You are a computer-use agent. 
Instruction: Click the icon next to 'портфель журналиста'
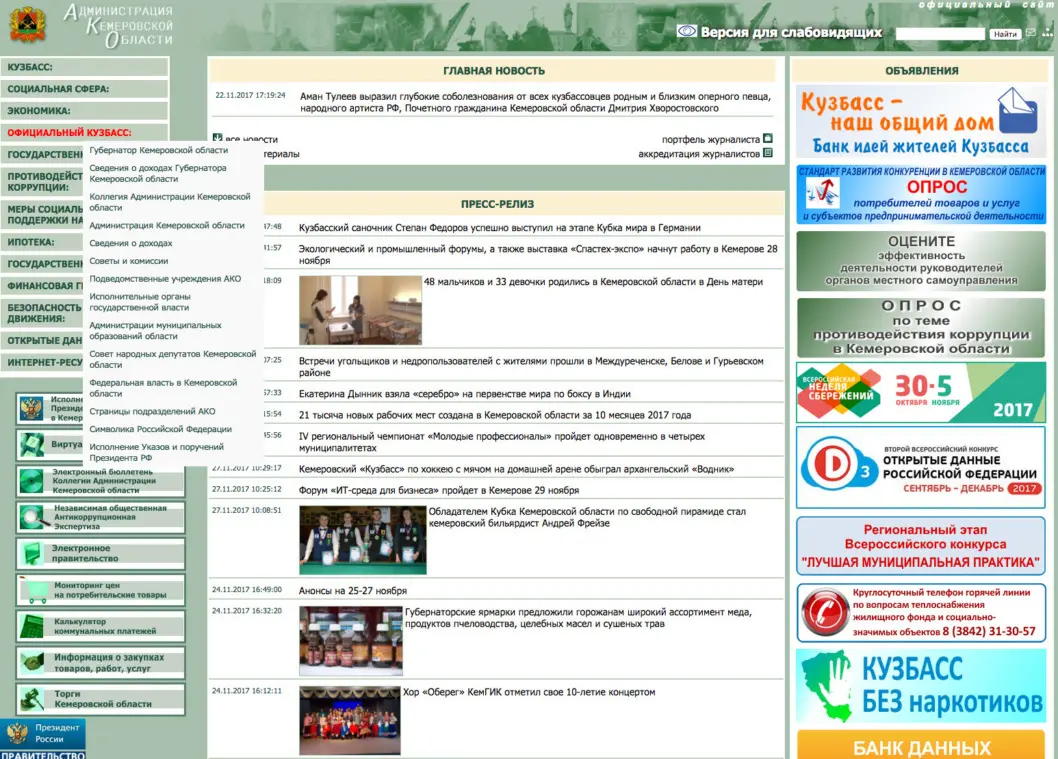(768, 138)
